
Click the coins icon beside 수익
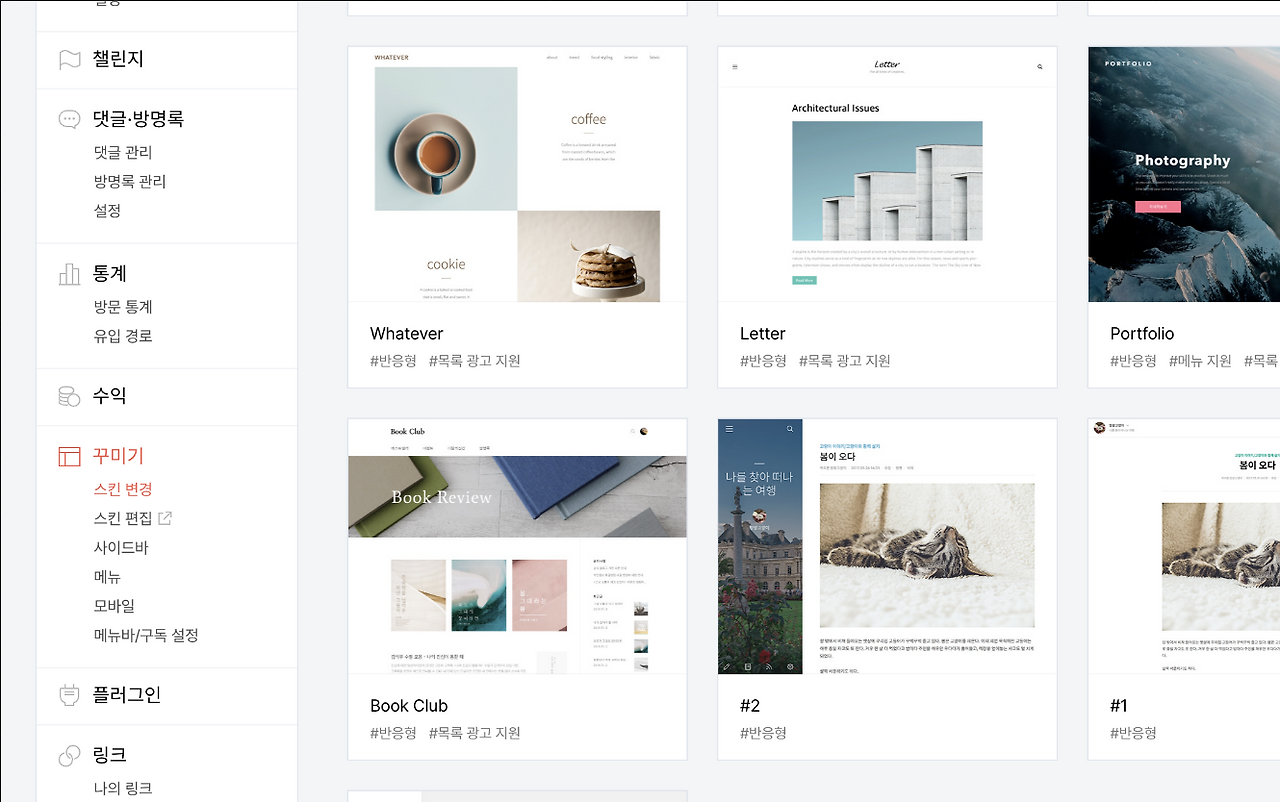[69, 396]
